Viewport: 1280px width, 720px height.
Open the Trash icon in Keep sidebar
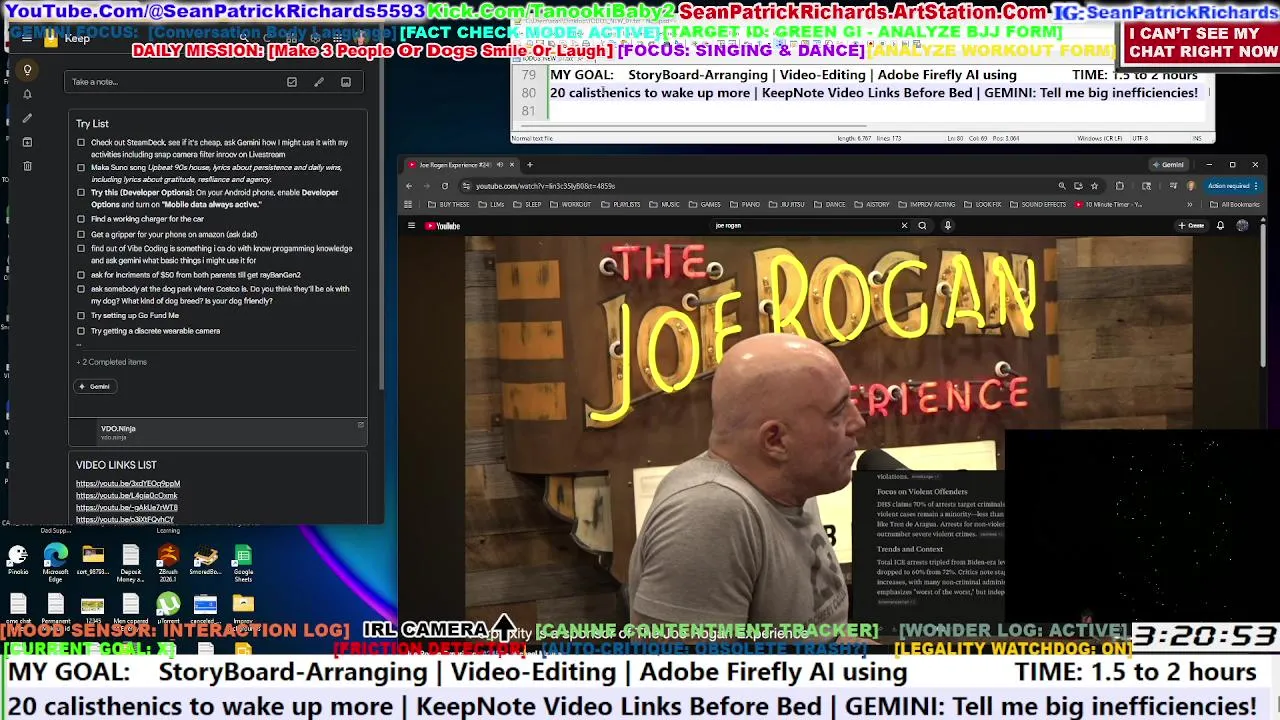27,166
